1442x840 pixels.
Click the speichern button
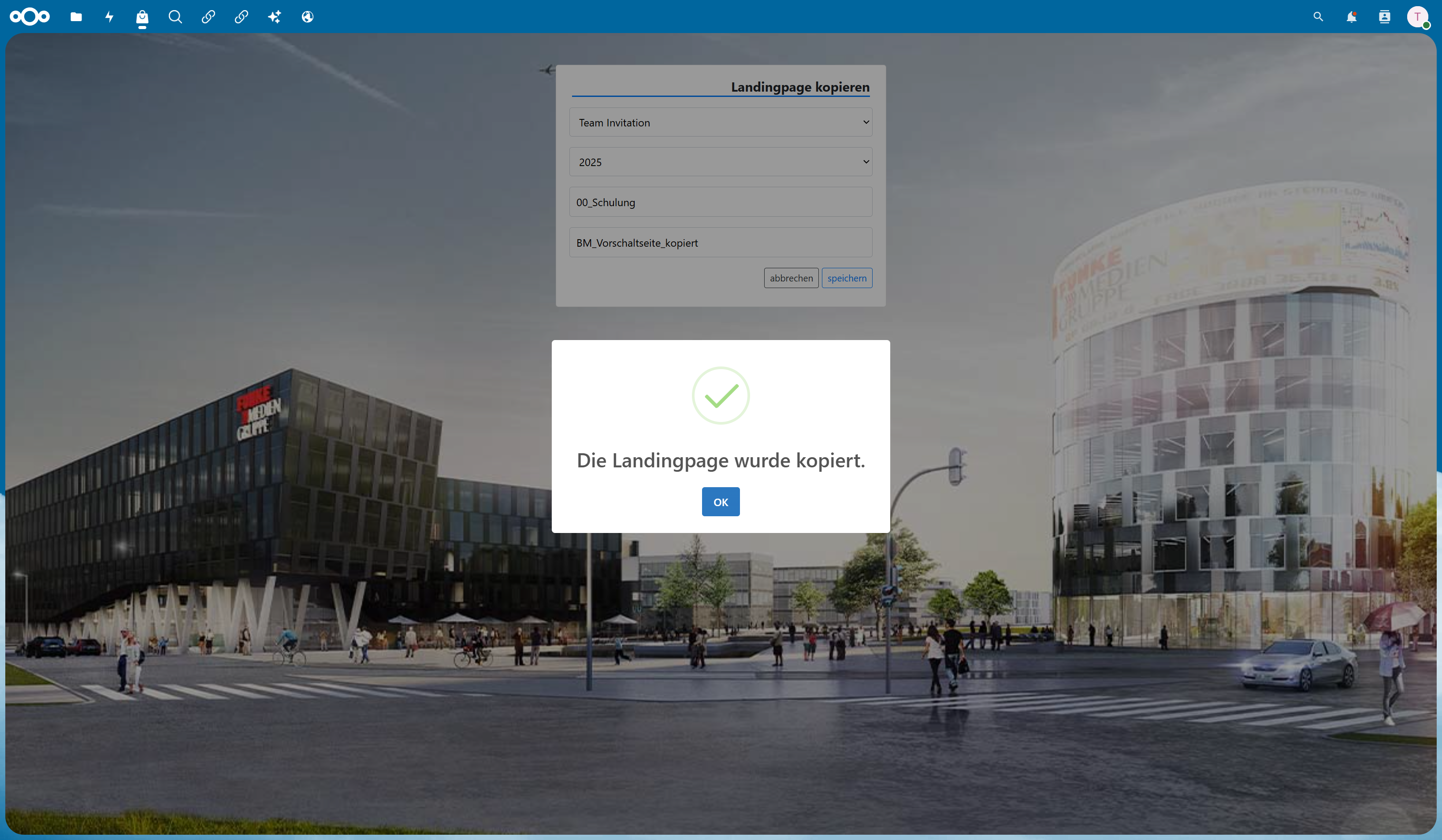point(847,278)
